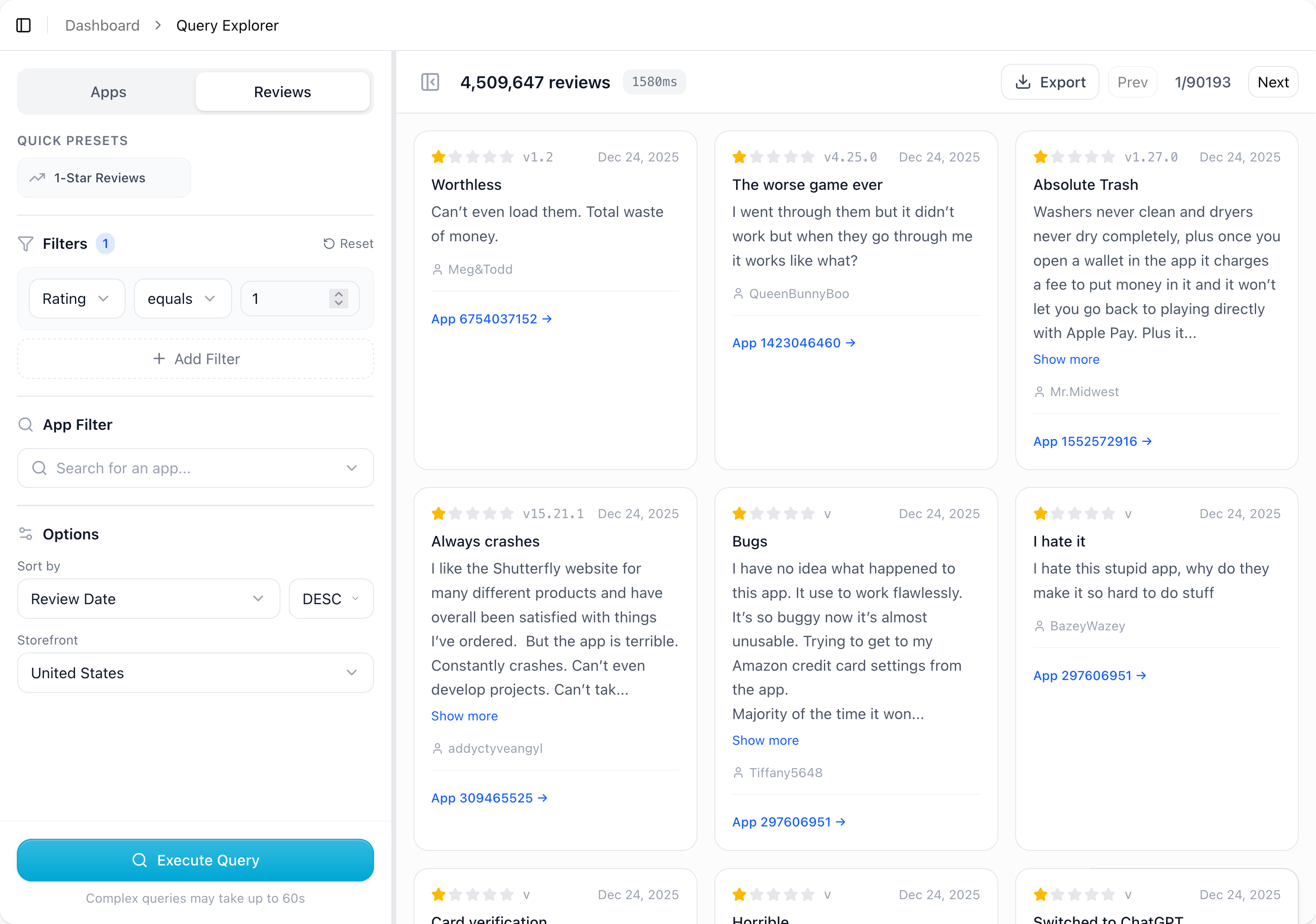Click the trending arrow on 1-Star Reviews preset
Viewport: 1316px width, 924px height.
pyautogui.click(x=38, y=178)
